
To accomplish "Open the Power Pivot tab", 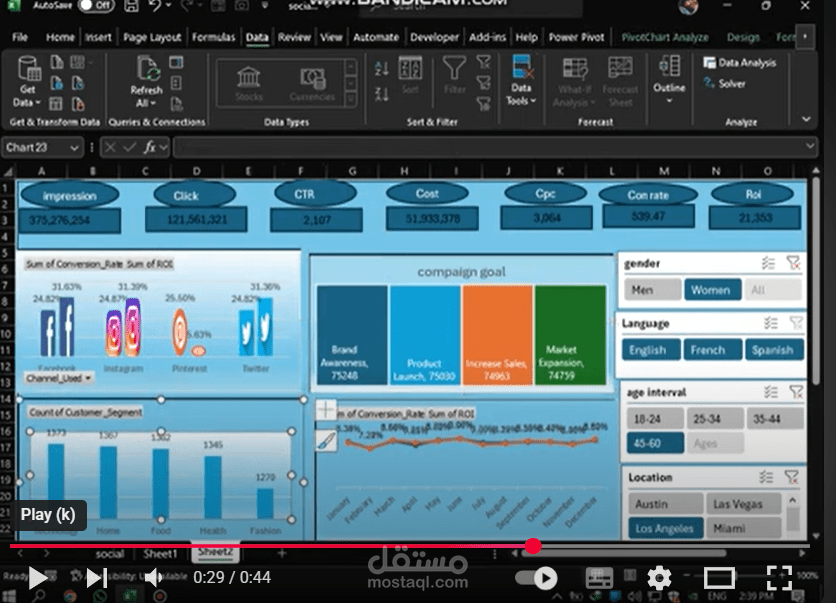I will [576, 37].
